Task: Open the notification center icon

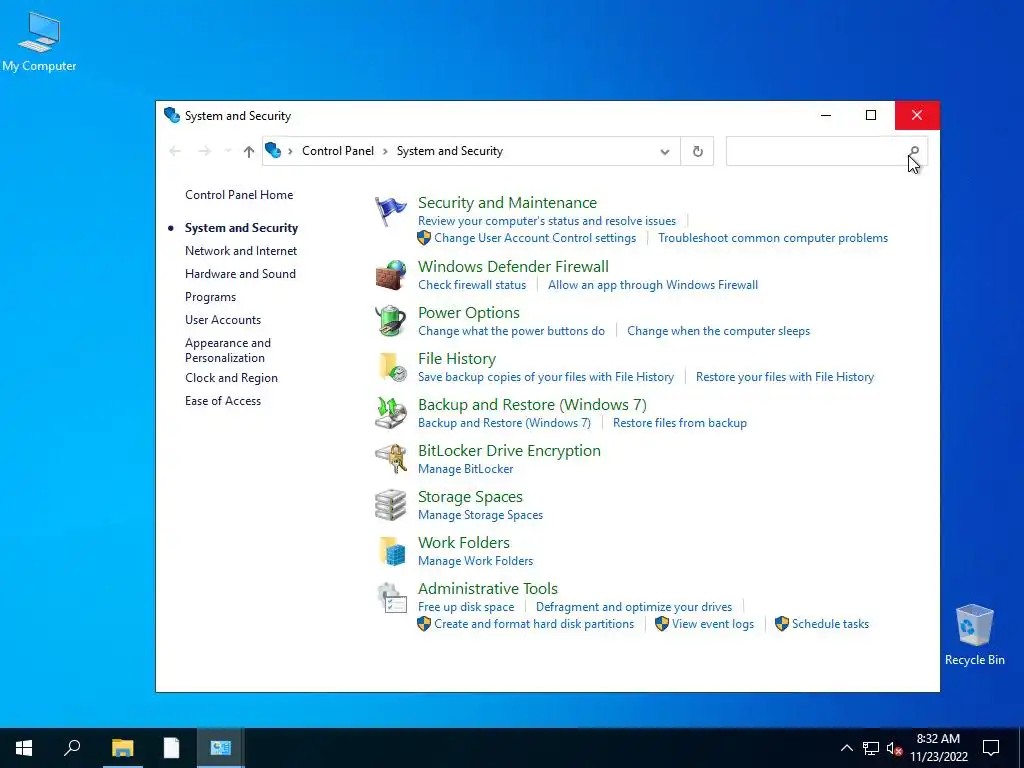Action: tap(991, 748)
